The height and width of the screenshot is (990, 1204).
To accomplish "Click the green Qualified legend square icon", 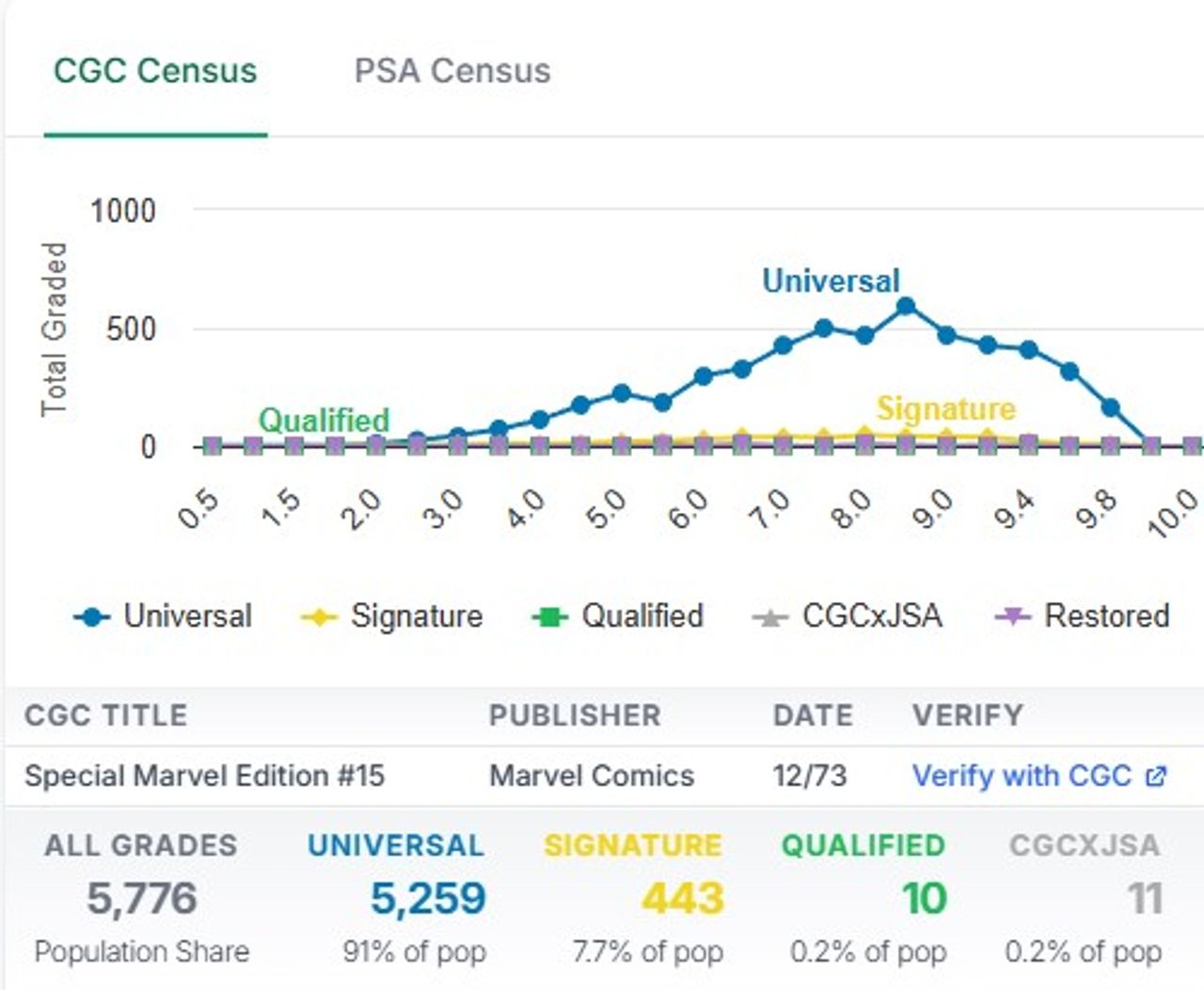I will pos(550,618).
